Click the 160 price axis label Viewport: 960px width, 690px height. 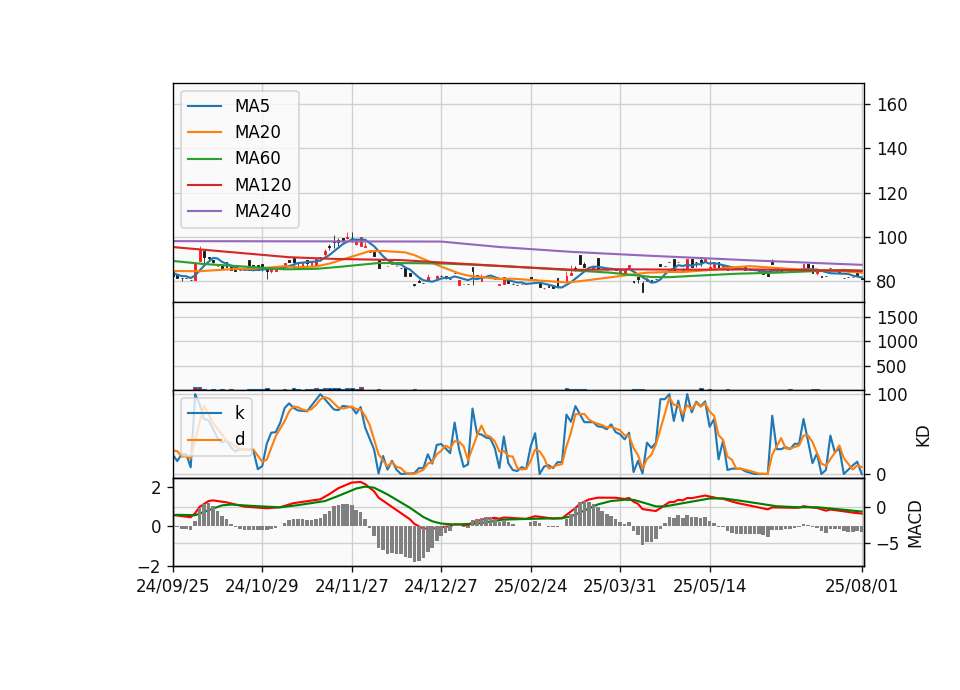click(x=892, y=105)
